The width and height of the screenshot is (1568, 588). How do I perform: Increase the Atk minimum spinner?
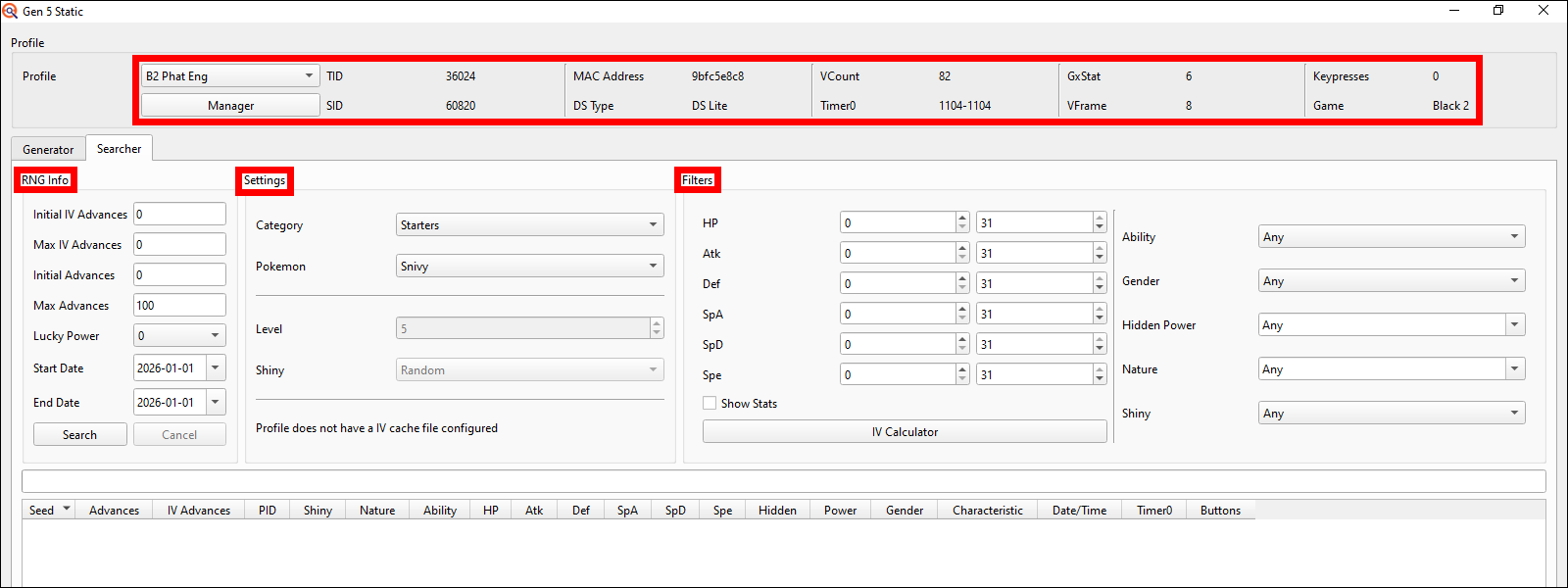pos(962,248)
